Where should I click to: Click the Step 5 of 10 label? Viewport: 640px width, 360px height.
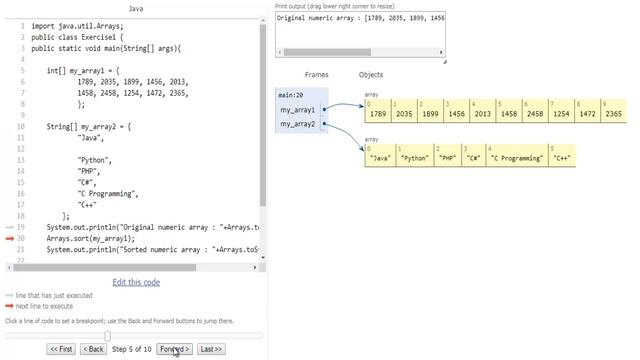pos(131,349)
